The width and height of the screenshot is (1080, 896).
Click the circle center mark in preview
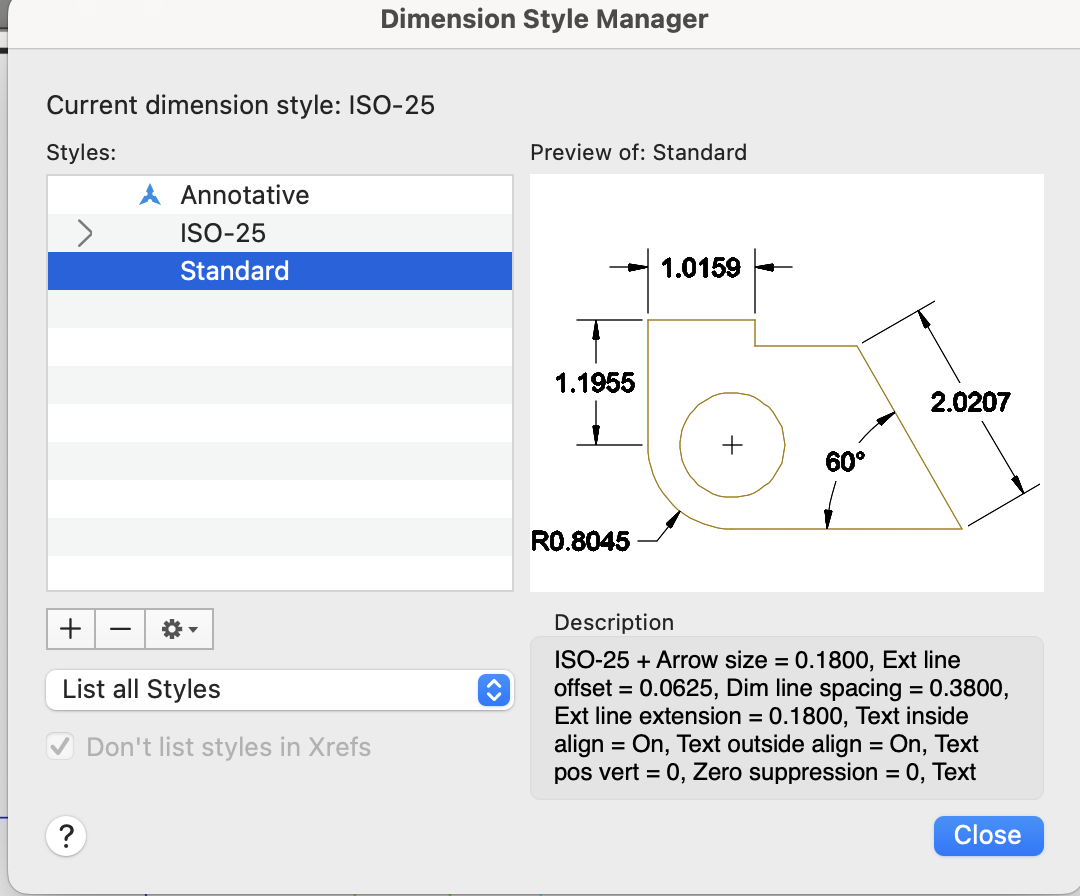point(733,445)
